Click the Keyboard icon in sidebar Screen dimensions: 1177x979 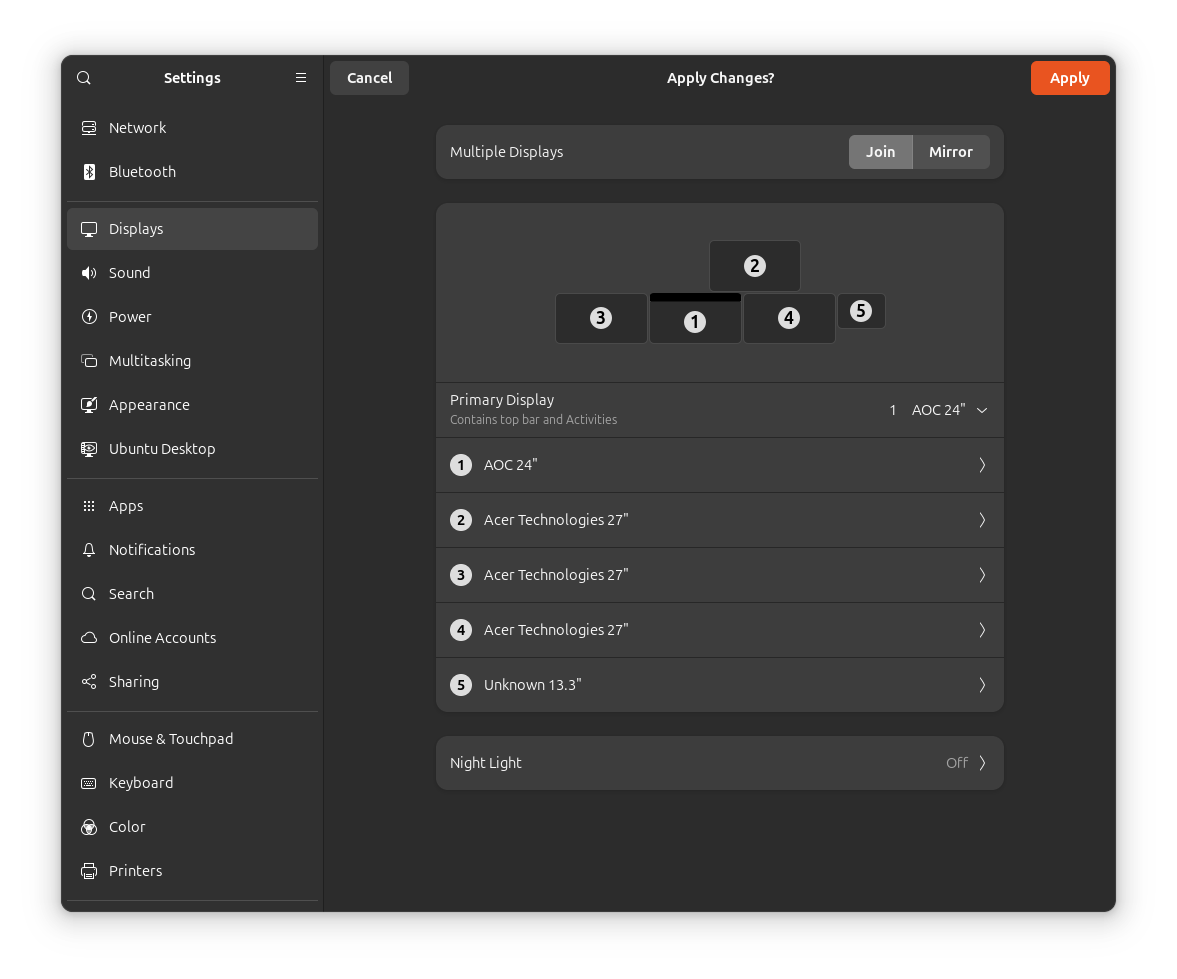coord(89,783)
